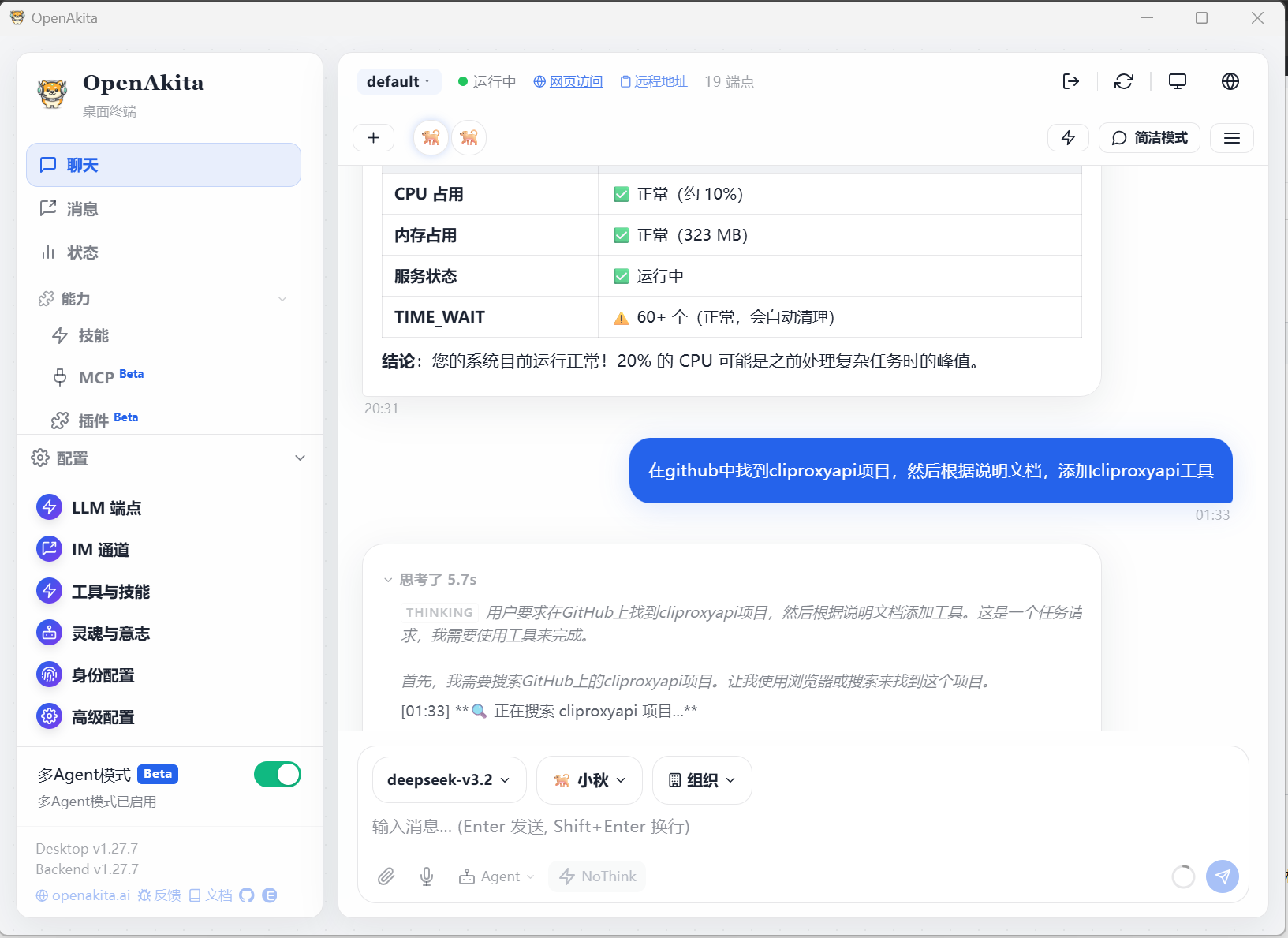Open the hamburger menu in the chat toolbar
The image size is (1288, 938).
(x=1232, y=138)
